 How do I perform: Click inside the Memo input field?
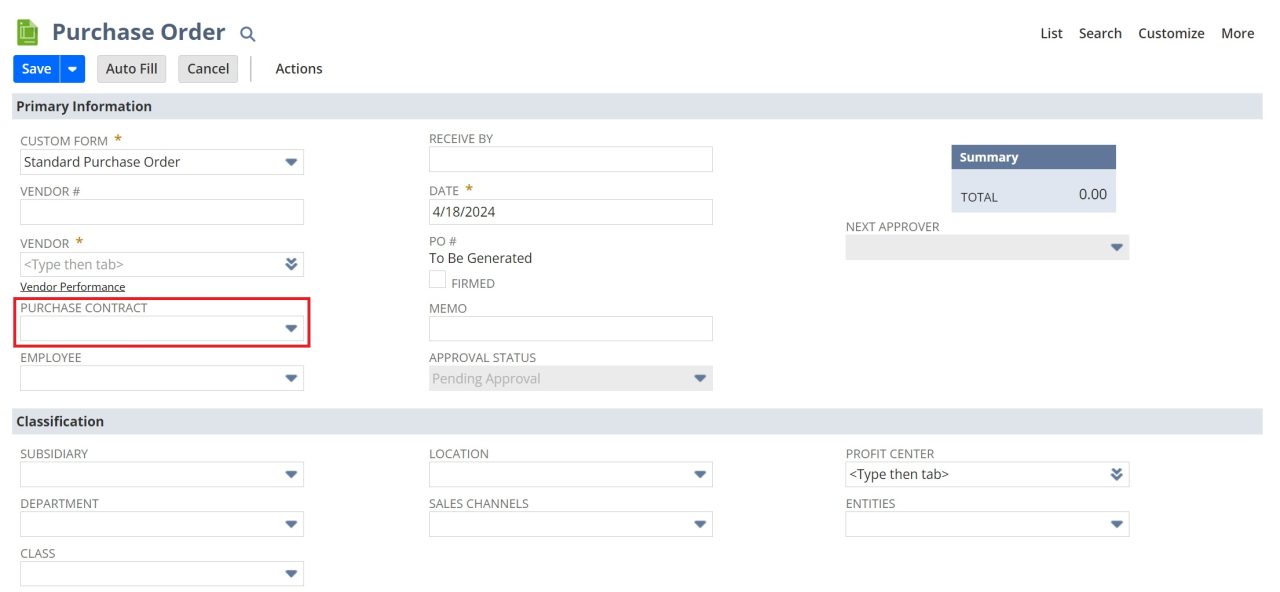570,328
